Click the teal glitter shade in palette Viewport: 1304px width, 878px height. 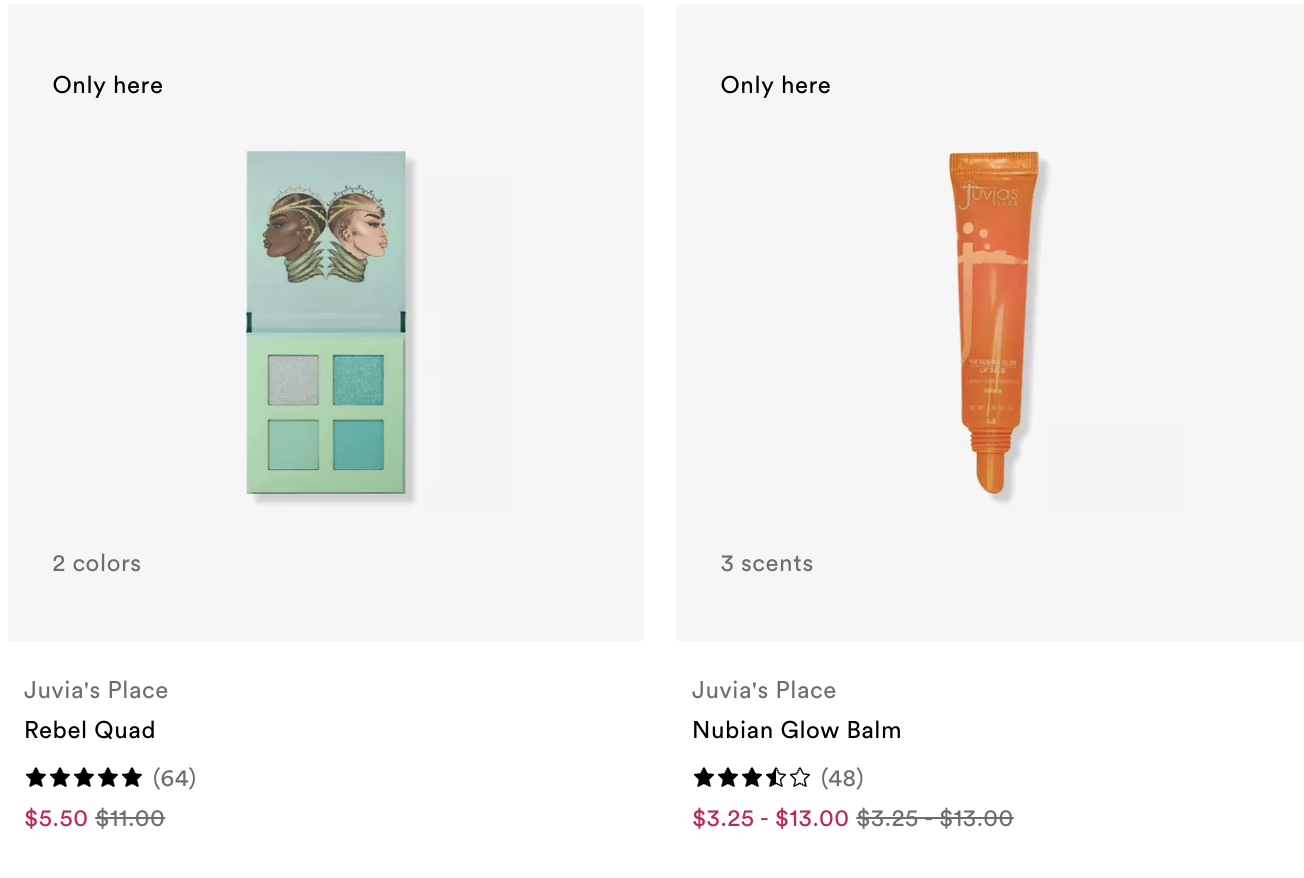tap(358, 380)
